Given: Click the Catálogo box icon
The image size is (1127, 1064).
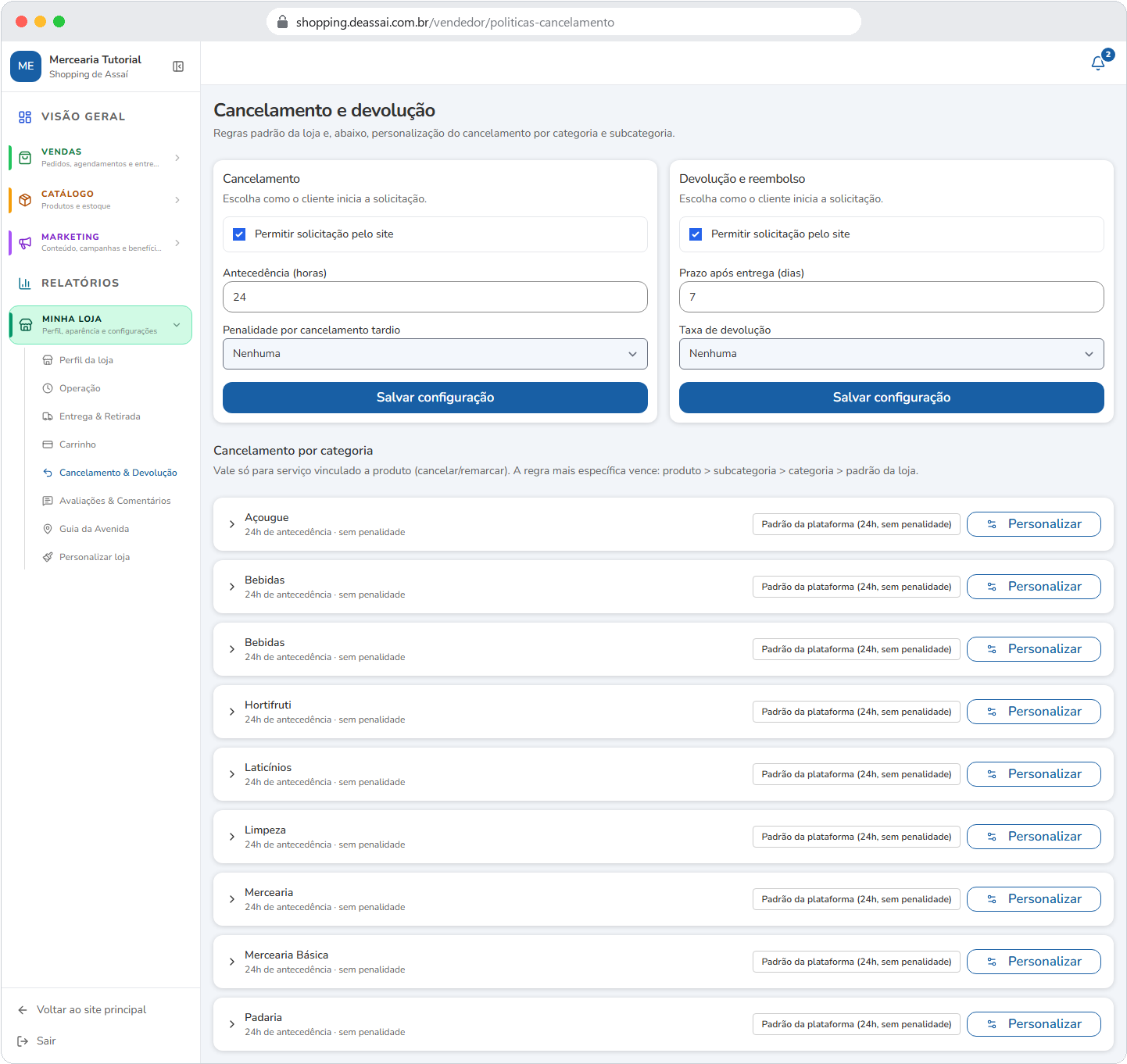Looking at the screenshot, I should coord(25,200).
